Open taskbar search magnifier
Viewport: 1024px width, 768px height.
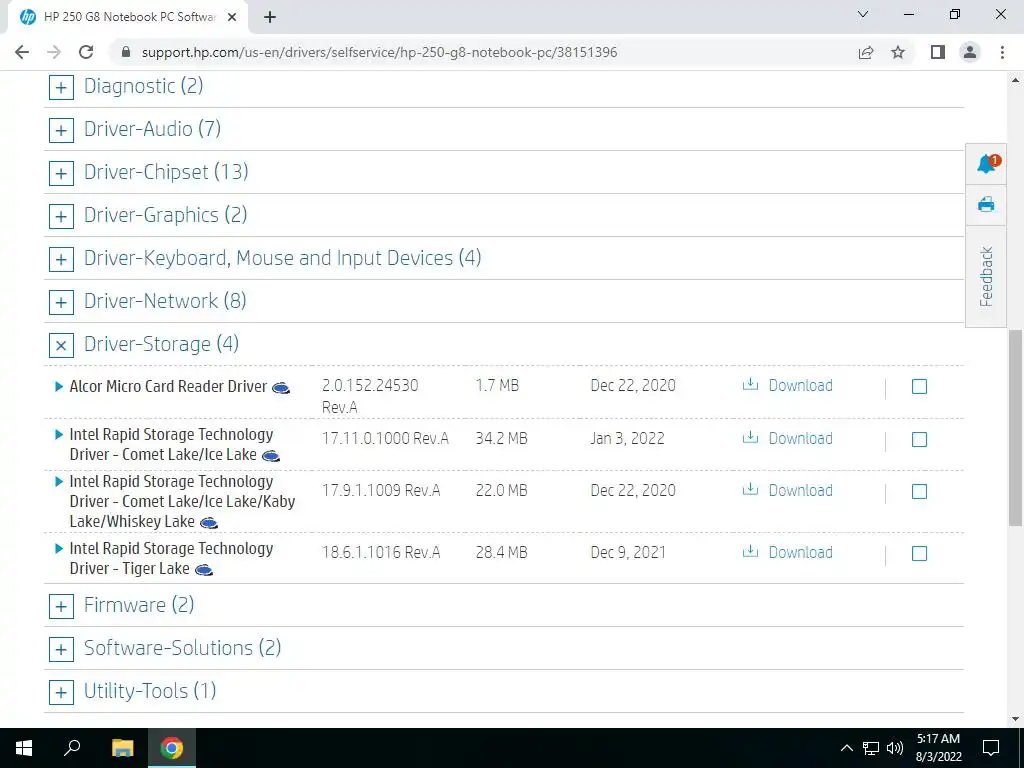(x=72, y=748)
